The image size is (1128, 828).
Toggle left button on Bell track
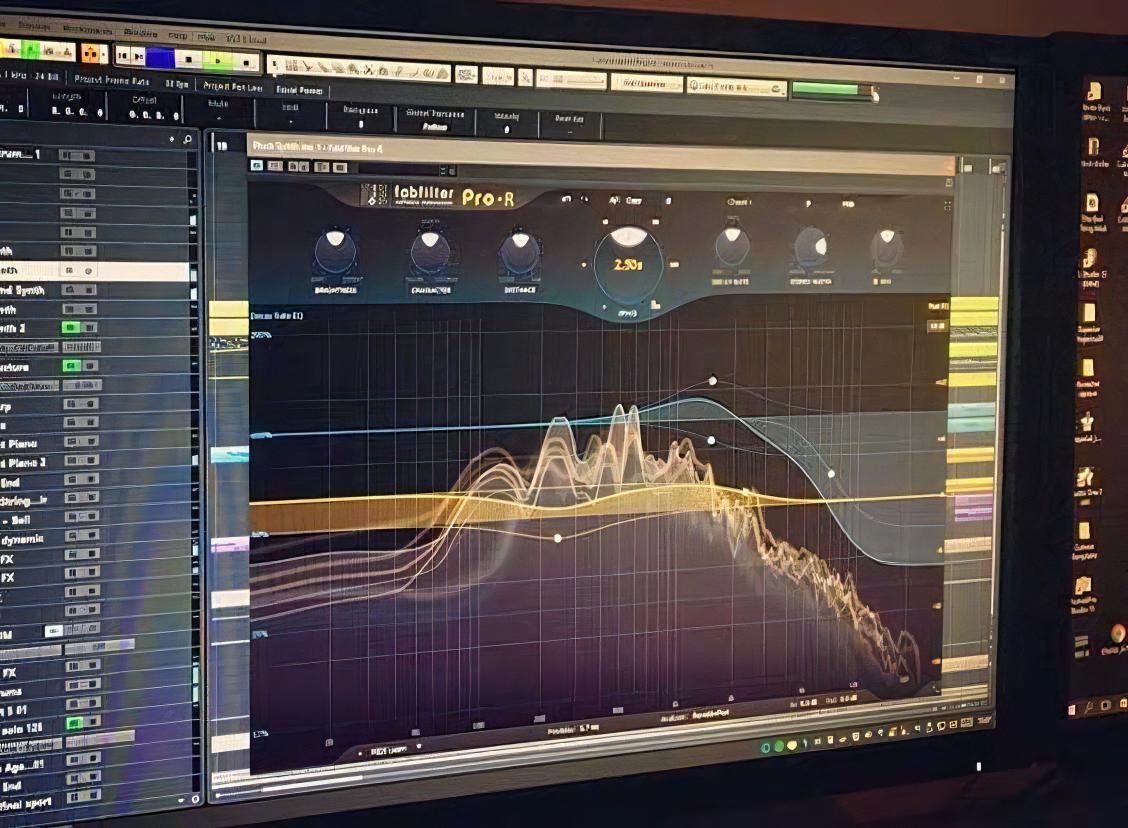pyautogui.click(x=73, y=517)
